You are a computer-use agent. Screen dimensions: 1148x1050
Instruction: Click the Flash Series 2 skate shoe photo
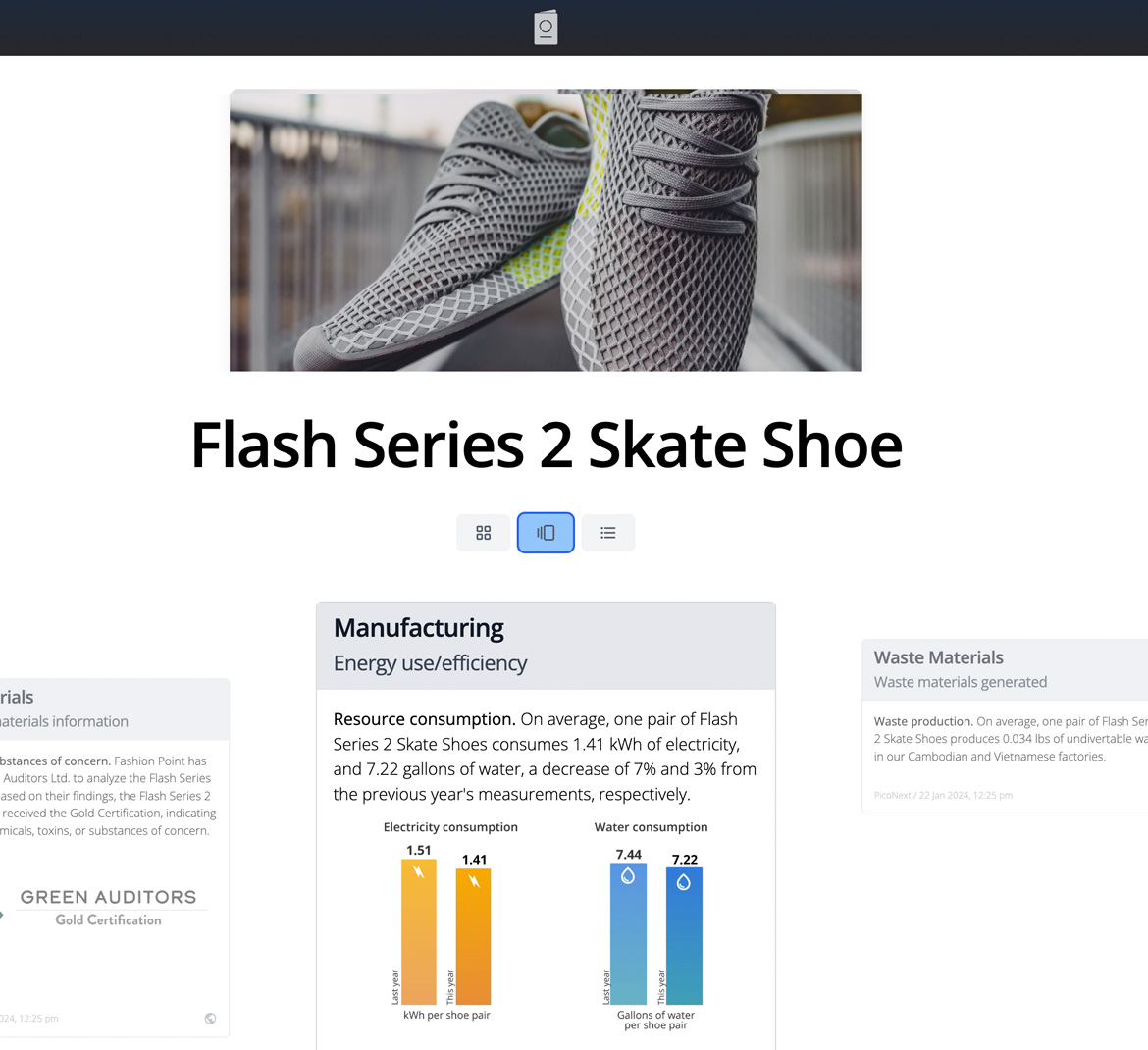546,231
